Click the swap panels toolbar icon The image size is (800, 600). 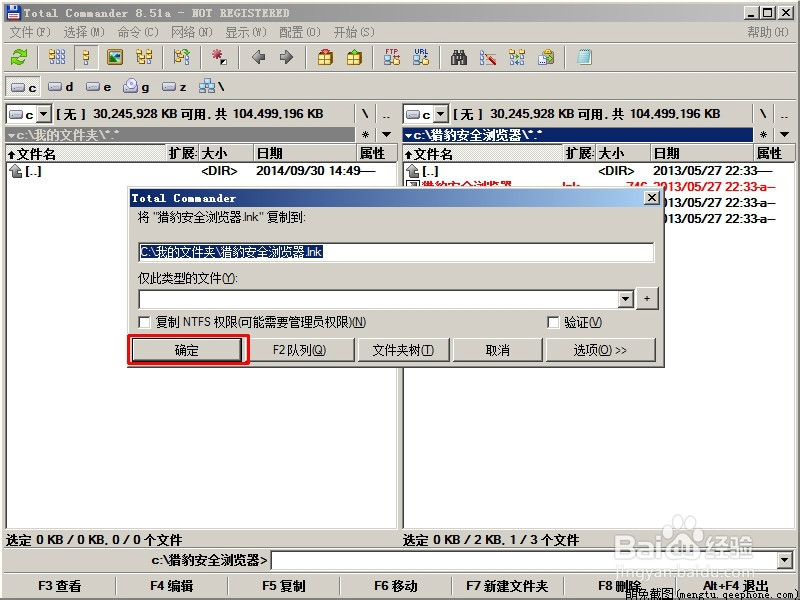coord(182,57)
